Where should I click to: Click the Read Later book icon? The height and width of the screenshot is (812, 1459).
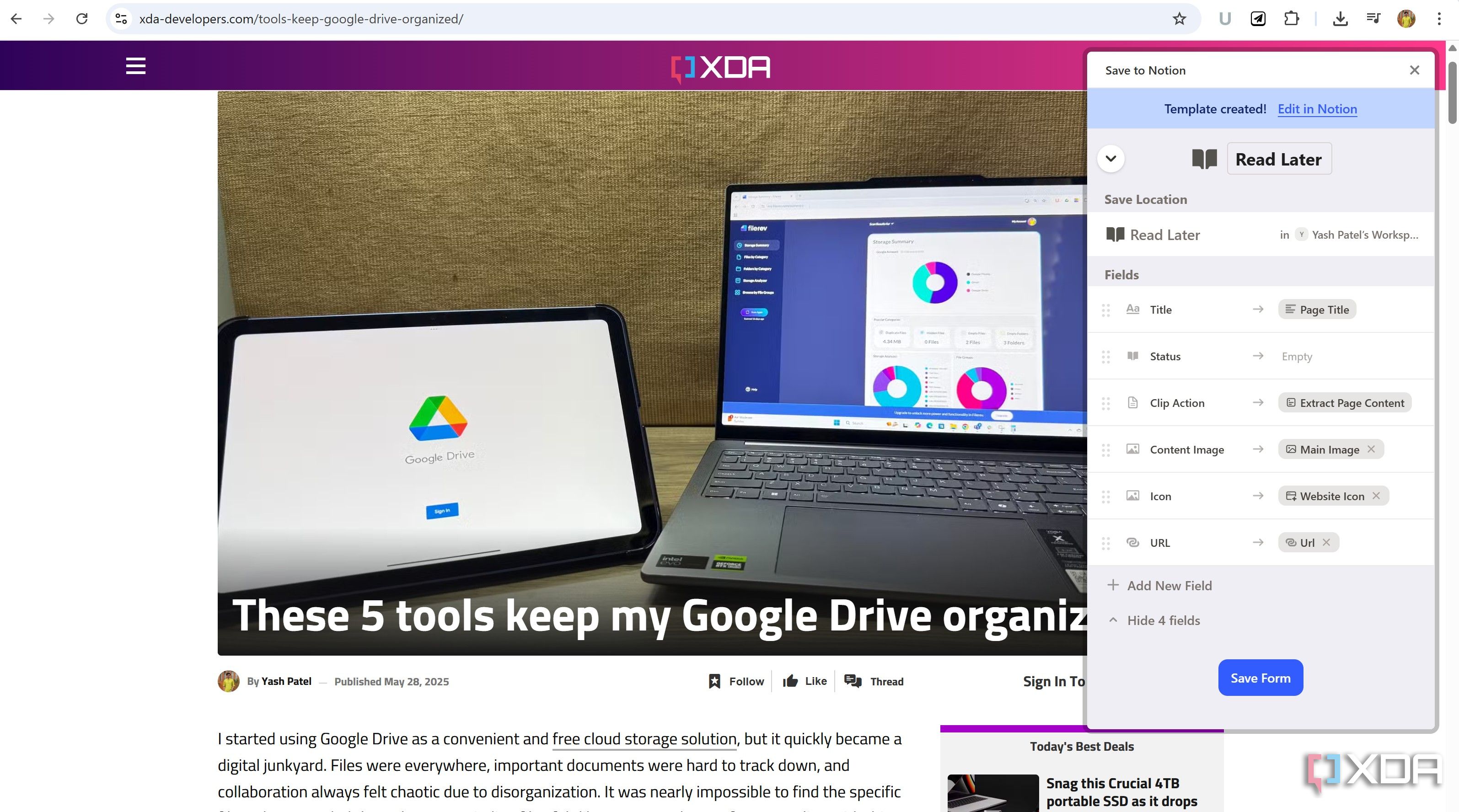[x=1204, y=159]
